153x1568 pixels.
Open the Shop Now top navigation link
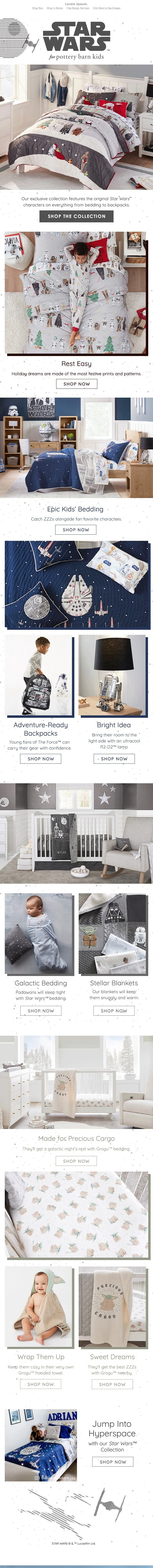pos(37,8)
